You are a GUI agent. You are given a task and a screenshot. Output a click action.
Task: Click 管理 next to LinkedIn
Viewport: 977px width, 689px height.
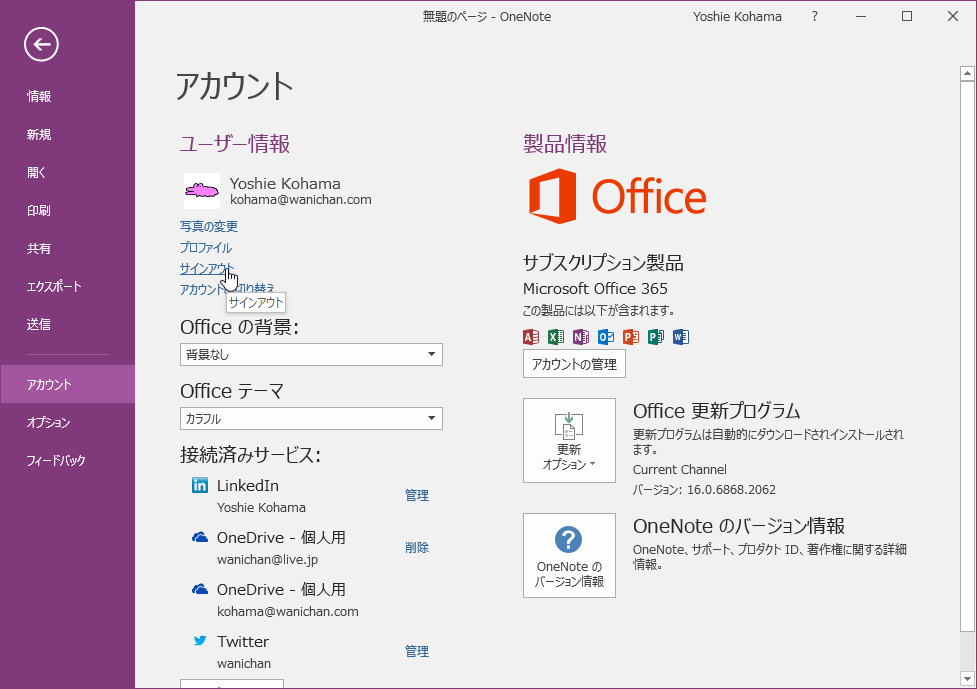[417, 495]
